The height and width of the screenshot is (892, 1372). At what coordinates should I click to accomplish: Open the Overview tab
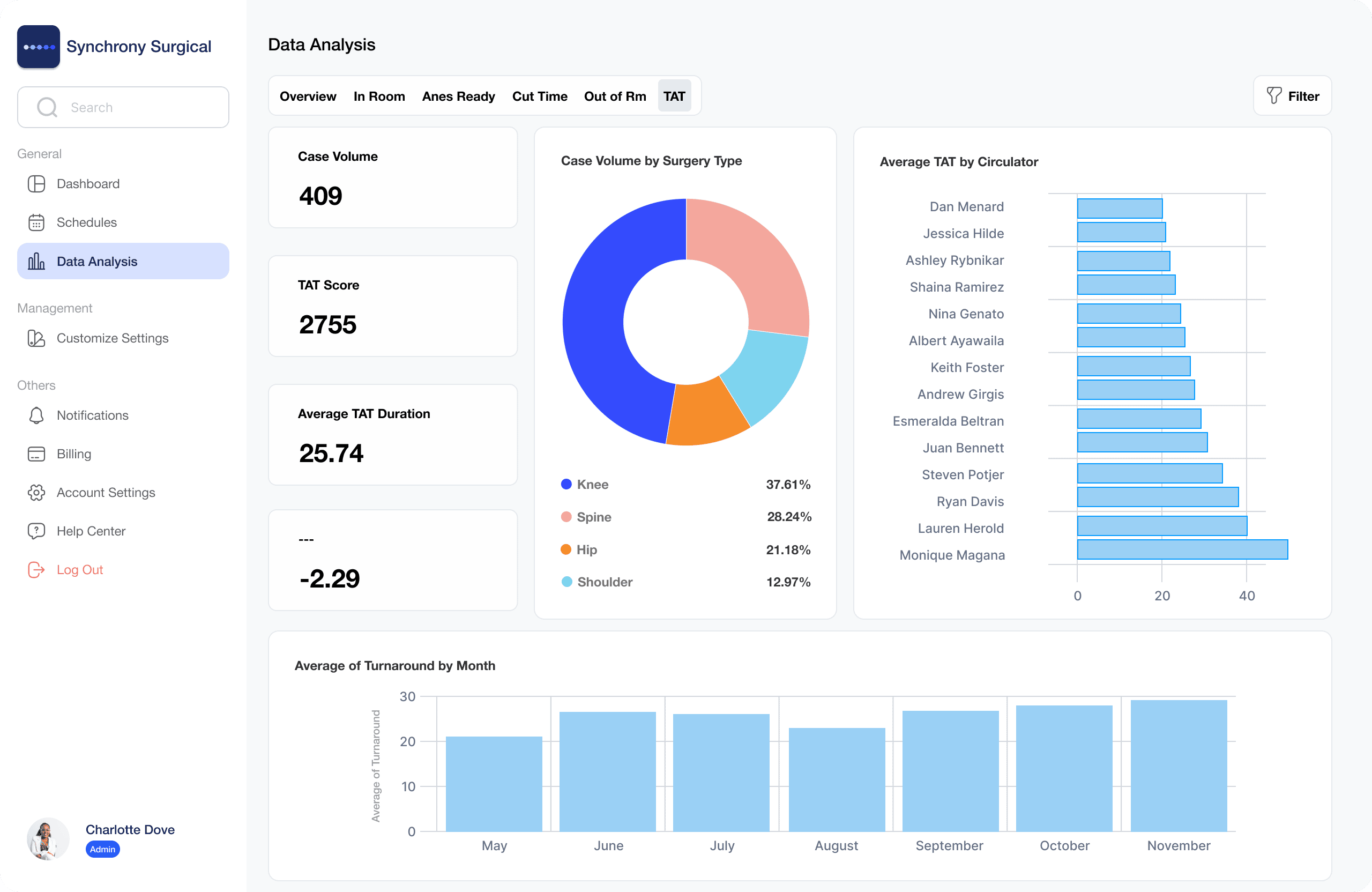pyautogui.click(x=308, y=96)
